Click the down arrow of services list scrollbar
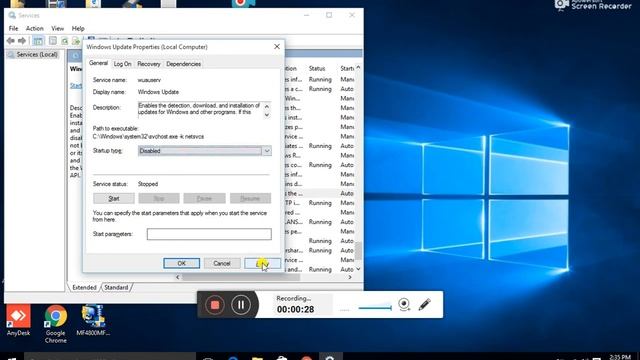640x360 pixels. (x=358, y=269)
